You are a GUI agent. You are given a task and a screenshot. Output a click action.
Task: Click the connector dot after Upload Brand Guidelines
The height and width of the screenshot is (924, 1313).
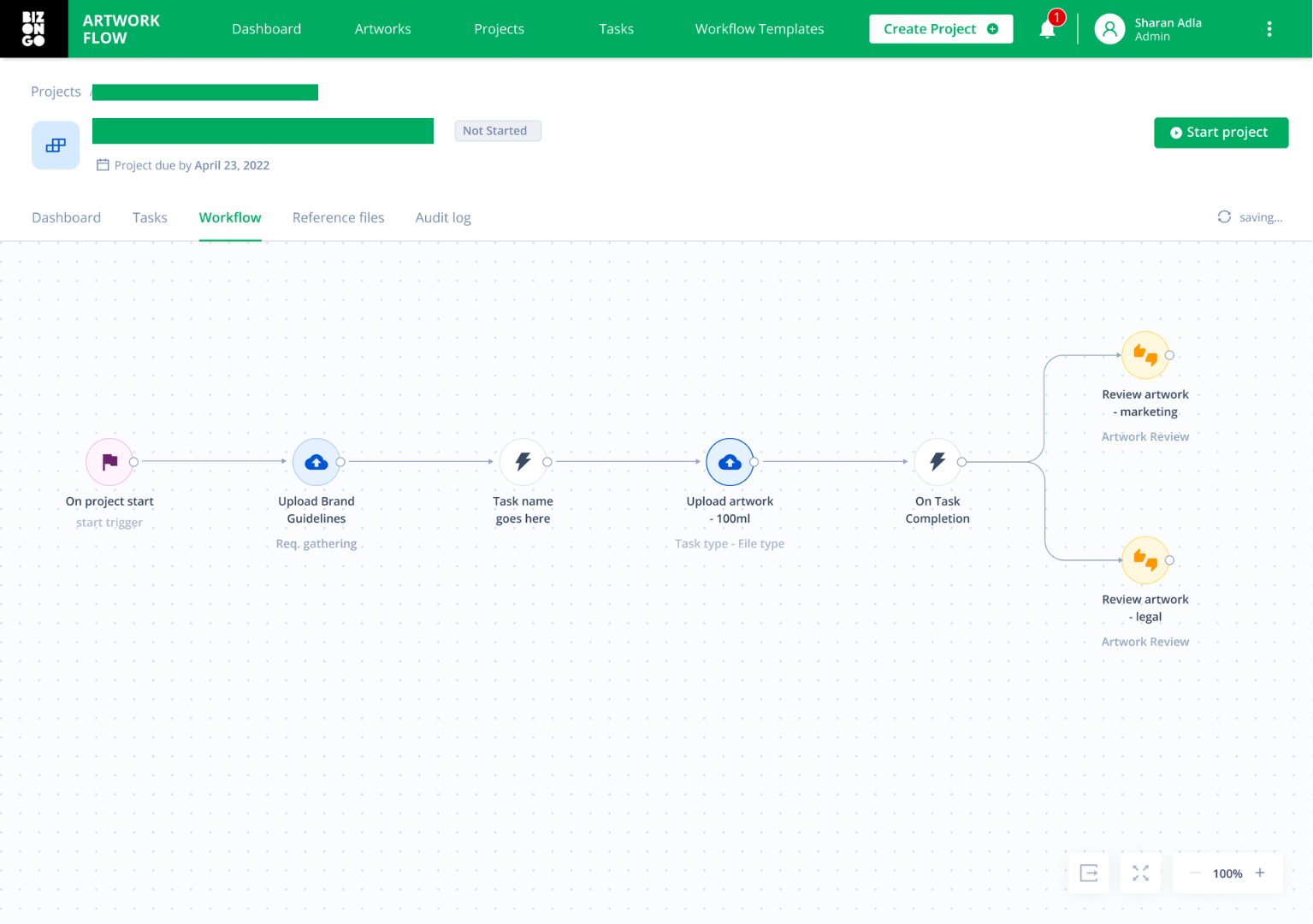click(339, 461)
